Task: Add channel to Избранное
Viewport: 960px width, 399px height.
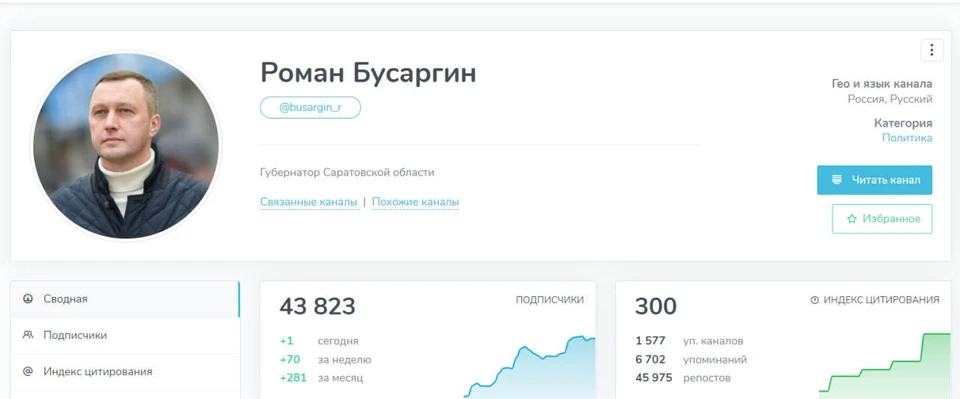Action: [x=882, y=219]
